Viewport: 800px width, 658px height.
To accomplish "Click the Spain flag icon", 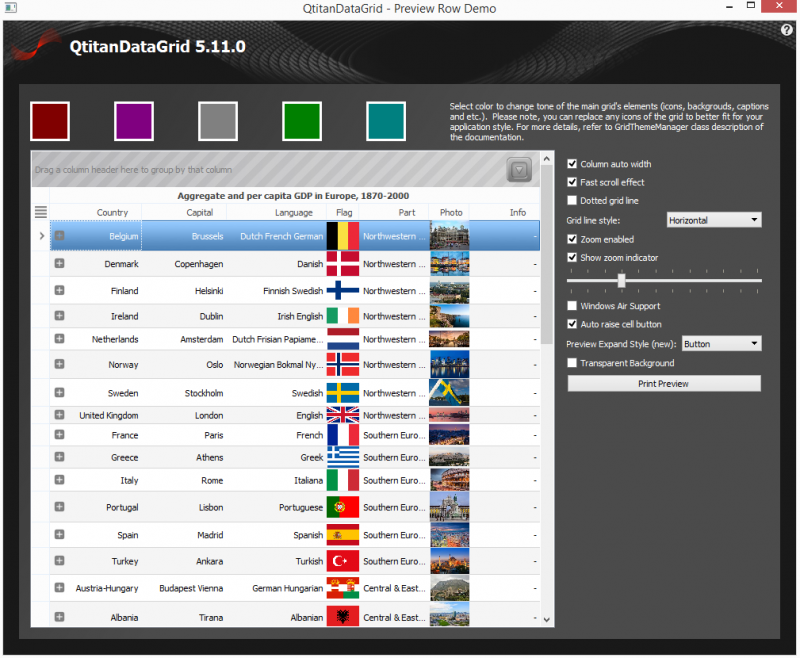I will [x=342, y=535].
